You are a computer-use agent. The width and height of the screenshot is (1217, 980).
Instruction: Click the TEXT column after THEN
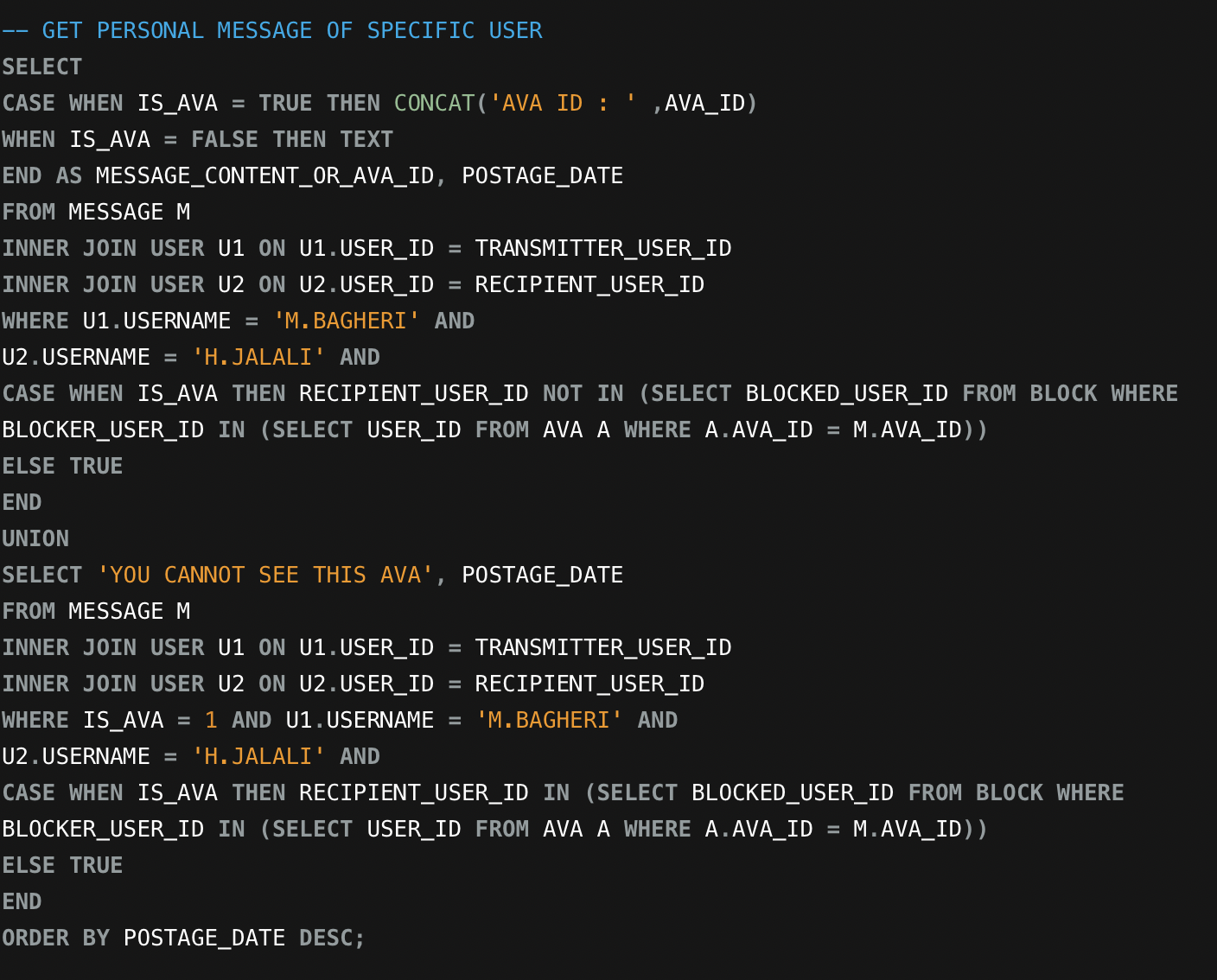(x=366, y=140)
